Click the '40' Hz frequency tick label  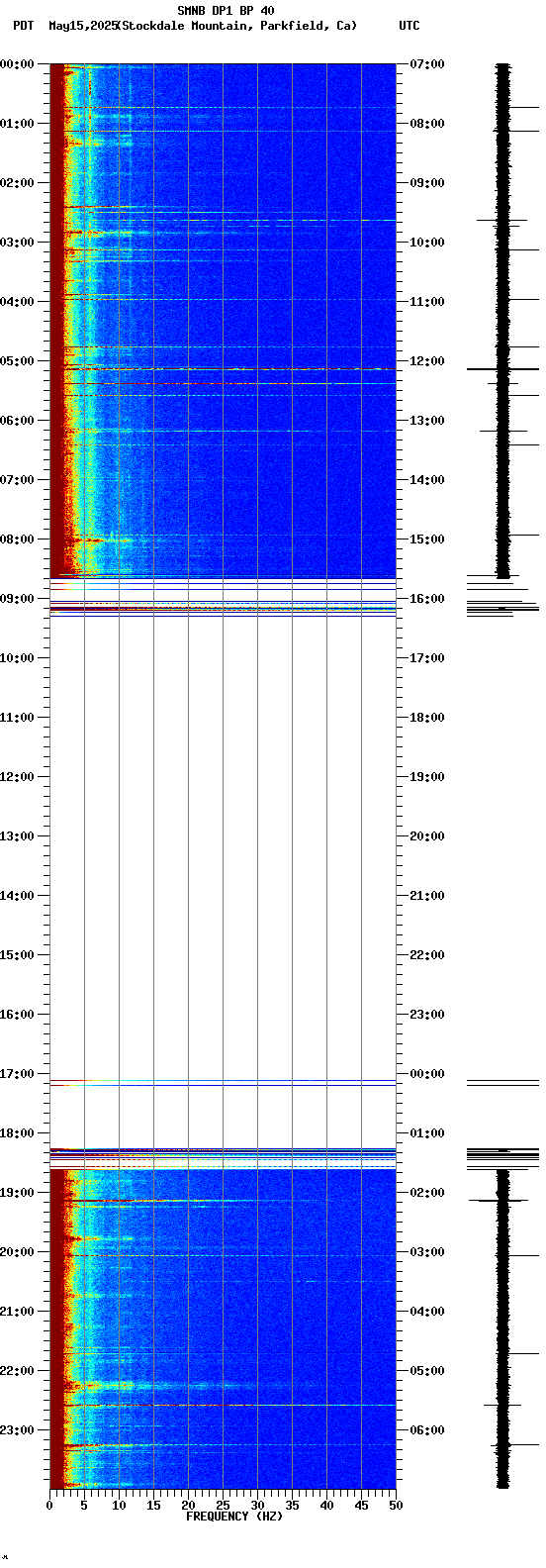pyautogui.click(x=326, y=1506)
